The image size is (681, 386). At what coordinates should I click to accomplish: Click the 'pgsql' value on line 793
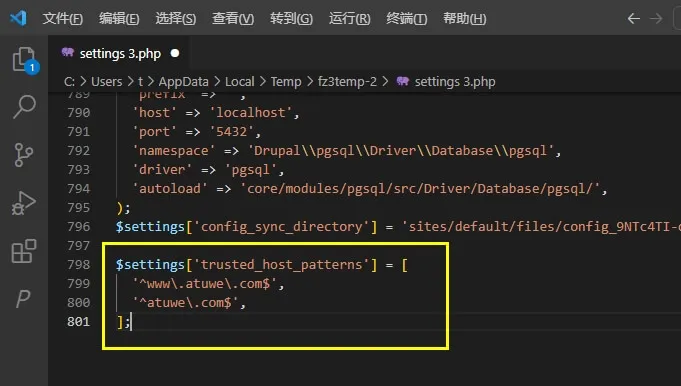pos(251,170)
